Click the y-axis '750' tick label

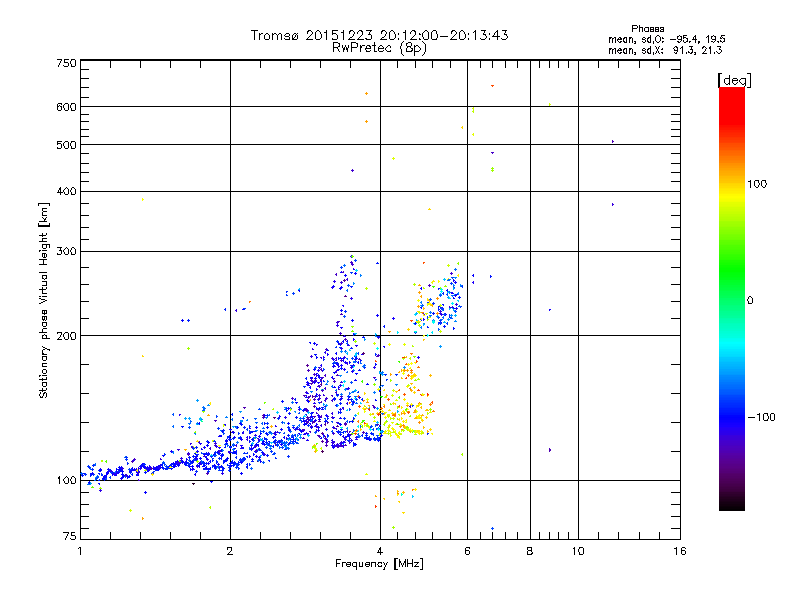66,63
